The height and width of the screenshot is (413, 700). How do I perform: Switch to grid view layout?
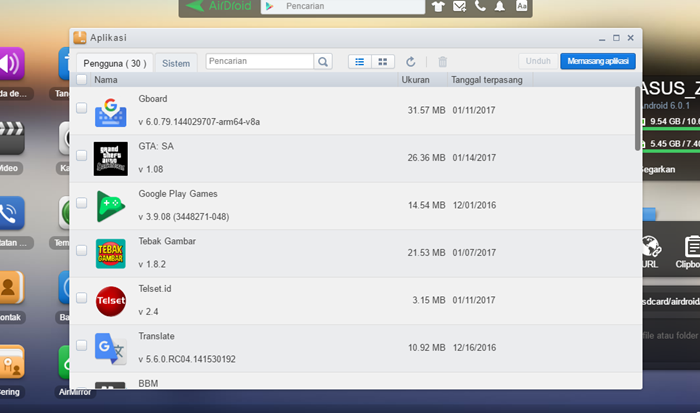click(382, 61)
